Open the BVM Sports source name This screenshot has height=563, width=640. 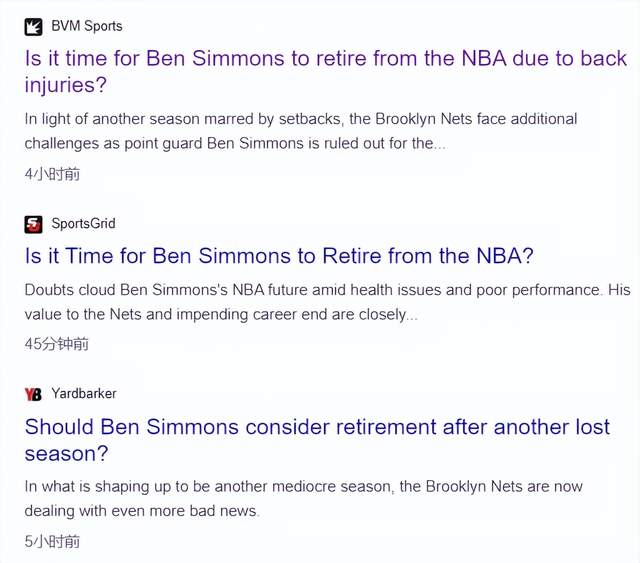coord(87,26)
